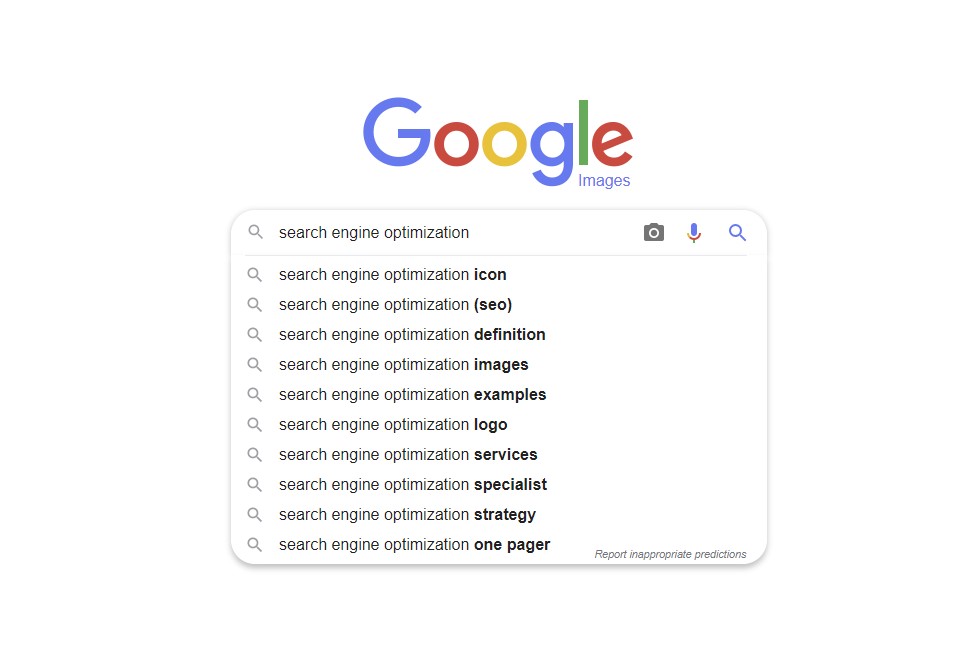Click magnifier icon beside 'definition' suggestion

[x=254, y=335]
